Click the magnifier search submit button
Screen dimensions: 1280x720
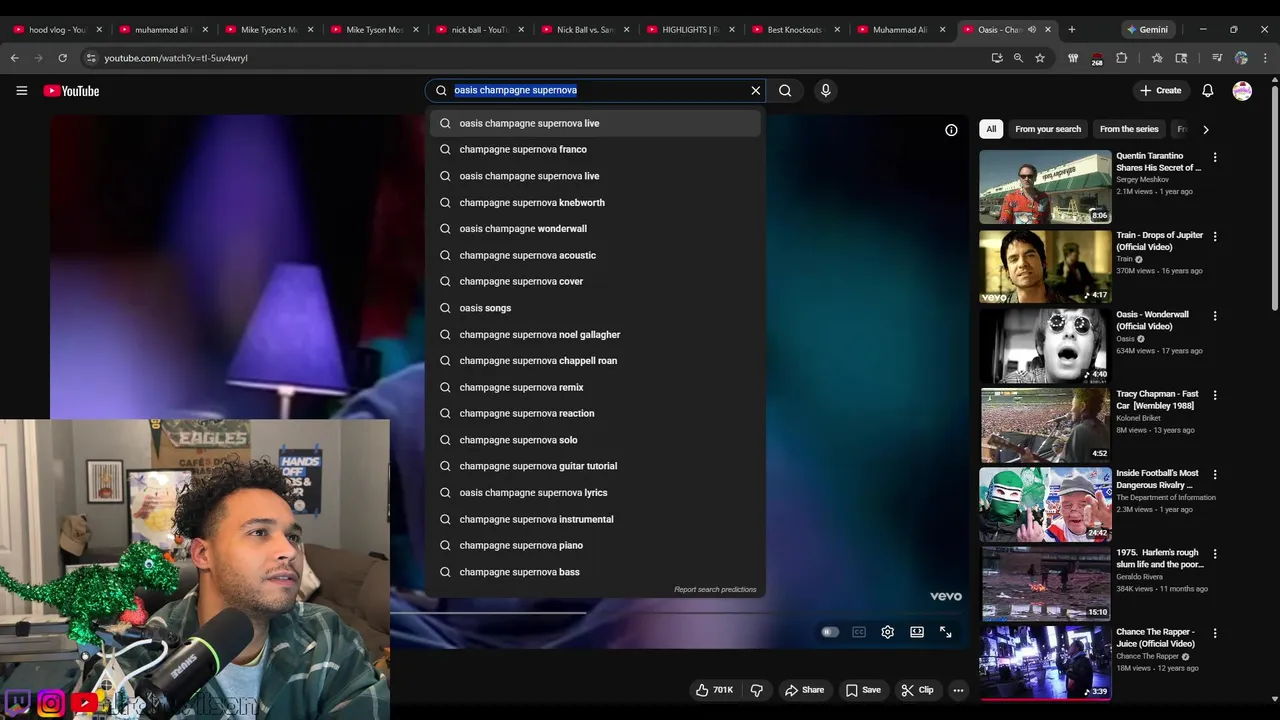point(785,90)
